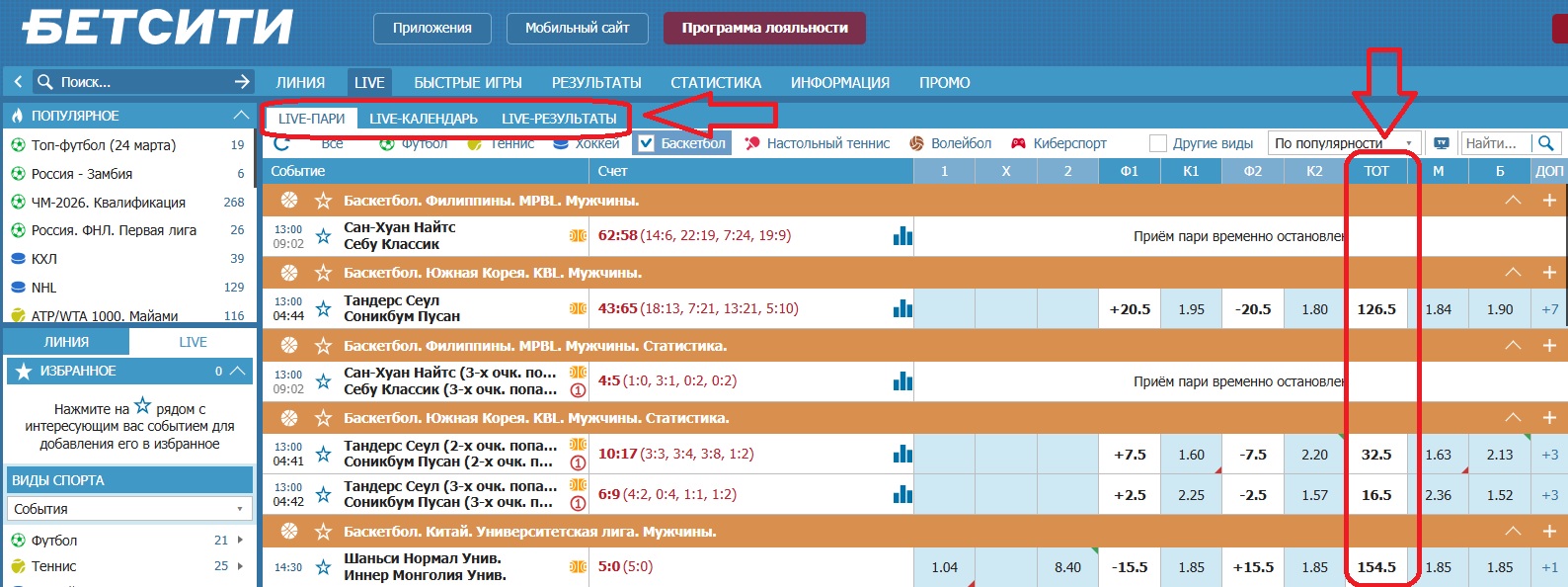
Task: Open the По популярности sort dropdown
Action: click(1344, 143)
